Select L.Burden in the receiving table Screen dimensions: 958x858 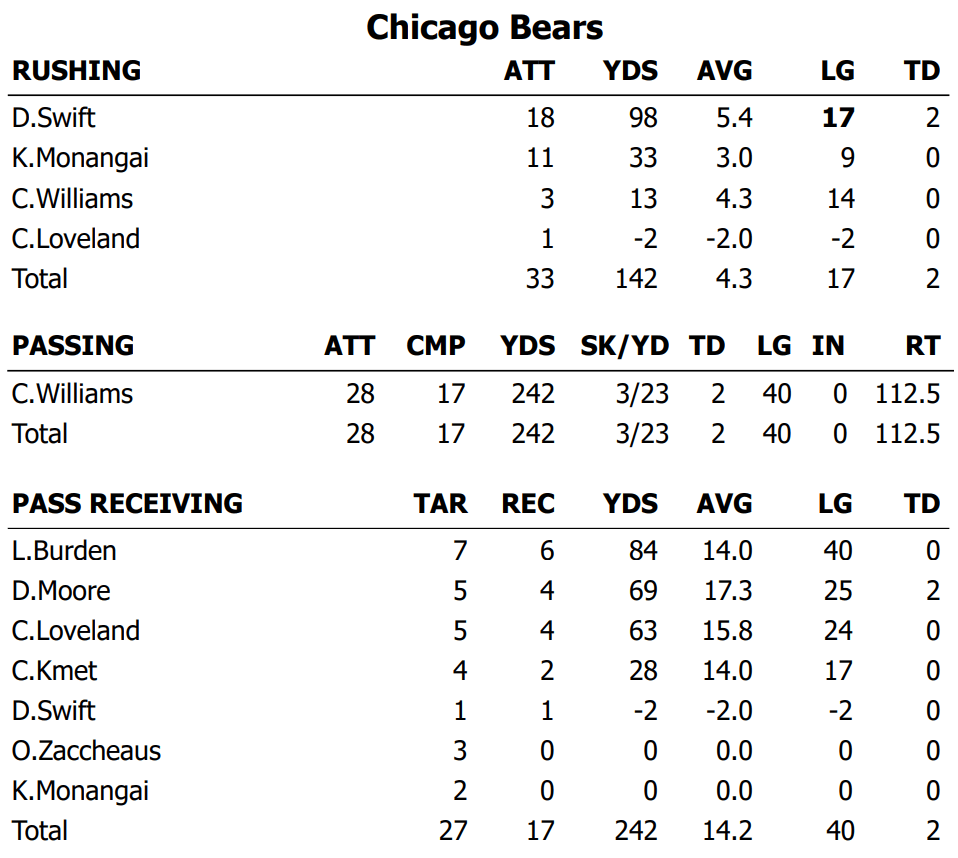click(x=64, y=551)
